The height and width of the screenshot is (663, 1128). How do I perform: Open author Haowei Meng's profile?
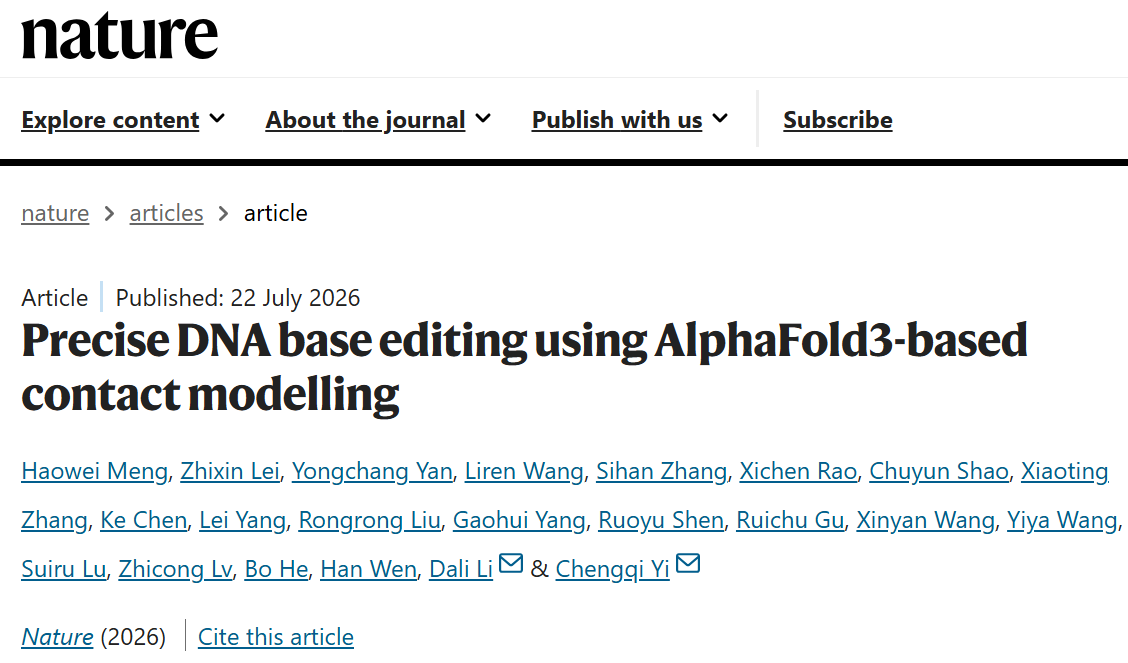[94, 471]
